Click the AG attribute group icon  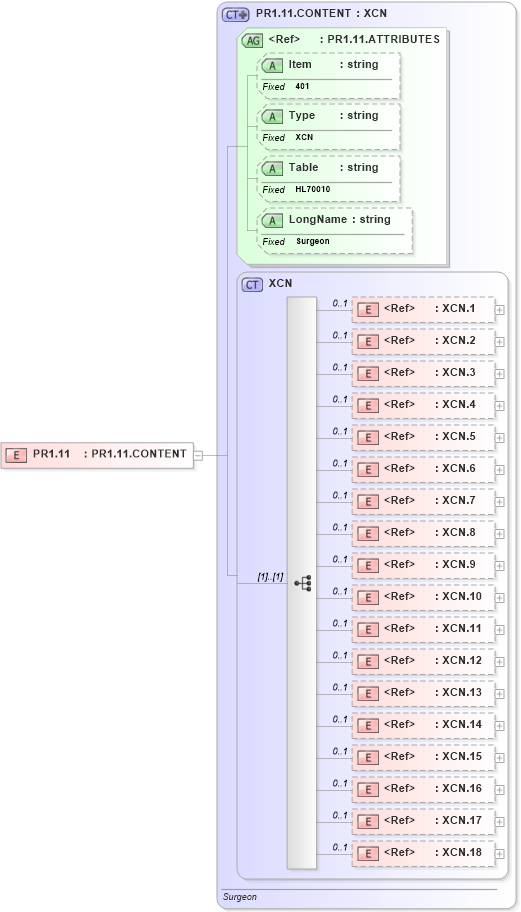252,41
